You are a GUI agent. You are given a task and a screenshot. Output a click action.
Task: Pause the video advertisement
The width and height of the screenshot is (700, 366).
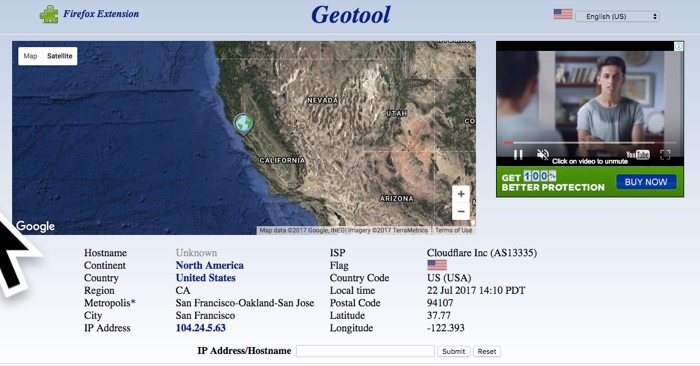pos(518,154)
